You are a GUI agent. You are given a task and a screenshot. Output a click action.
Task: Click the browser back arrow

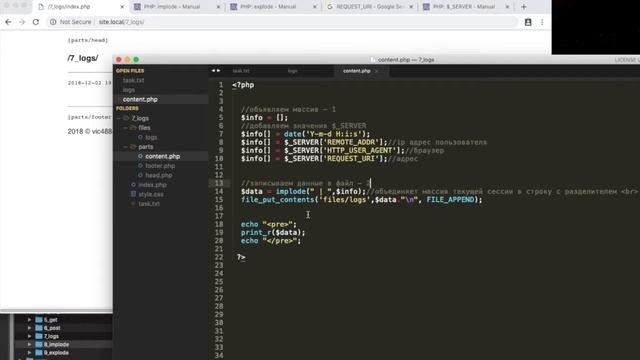[x=8, y=22]
